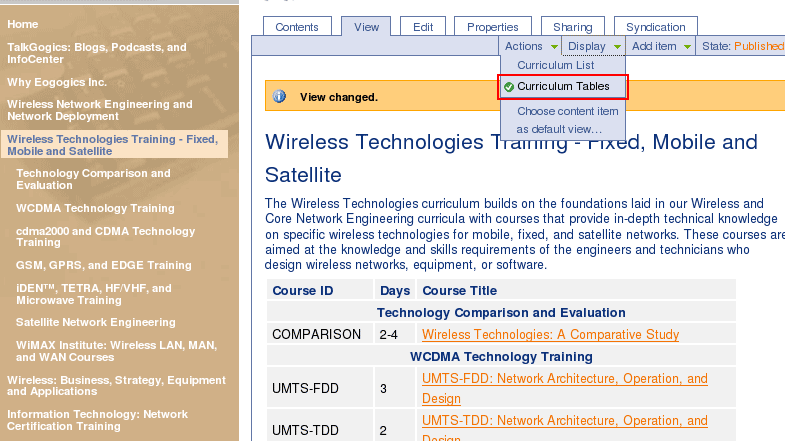Select Wireless Technologies Training sidebar item
785x441 pixels.
tap(114, 145)
